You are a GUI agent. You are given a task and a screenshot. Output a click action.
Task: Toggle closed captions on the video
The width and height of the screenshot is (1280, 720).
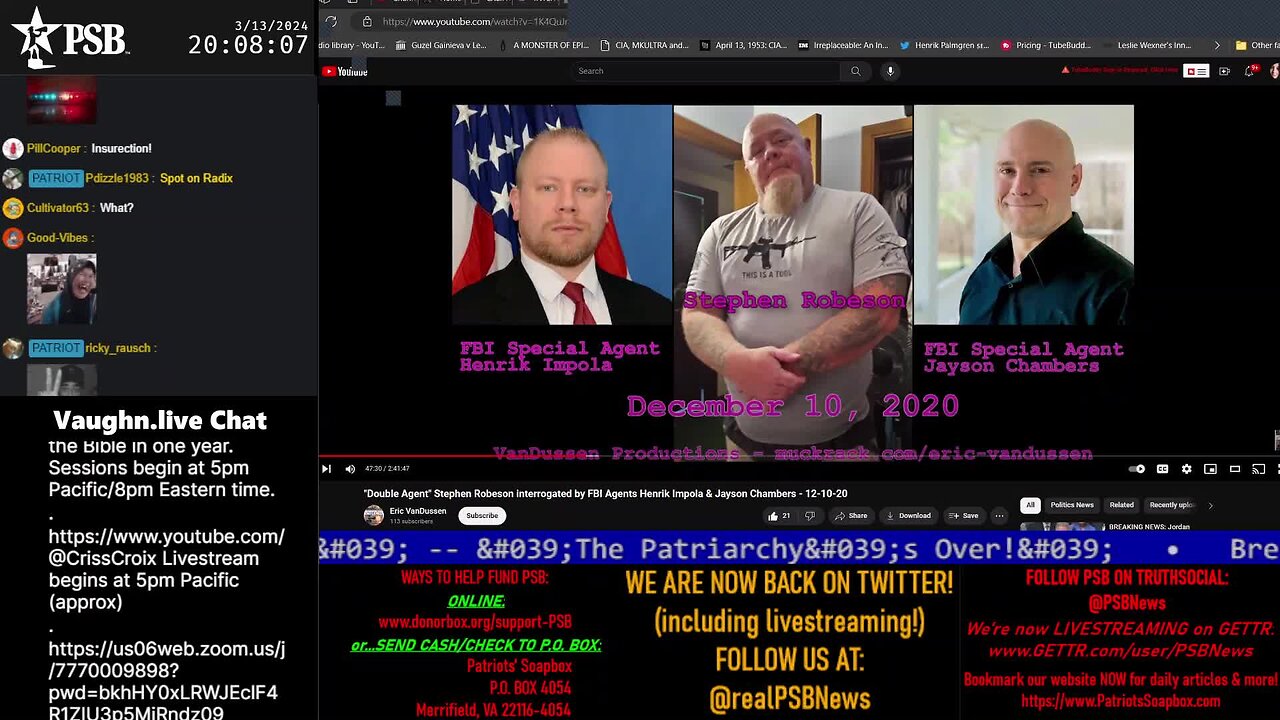pyautogui.click(x=1162, y=469)
